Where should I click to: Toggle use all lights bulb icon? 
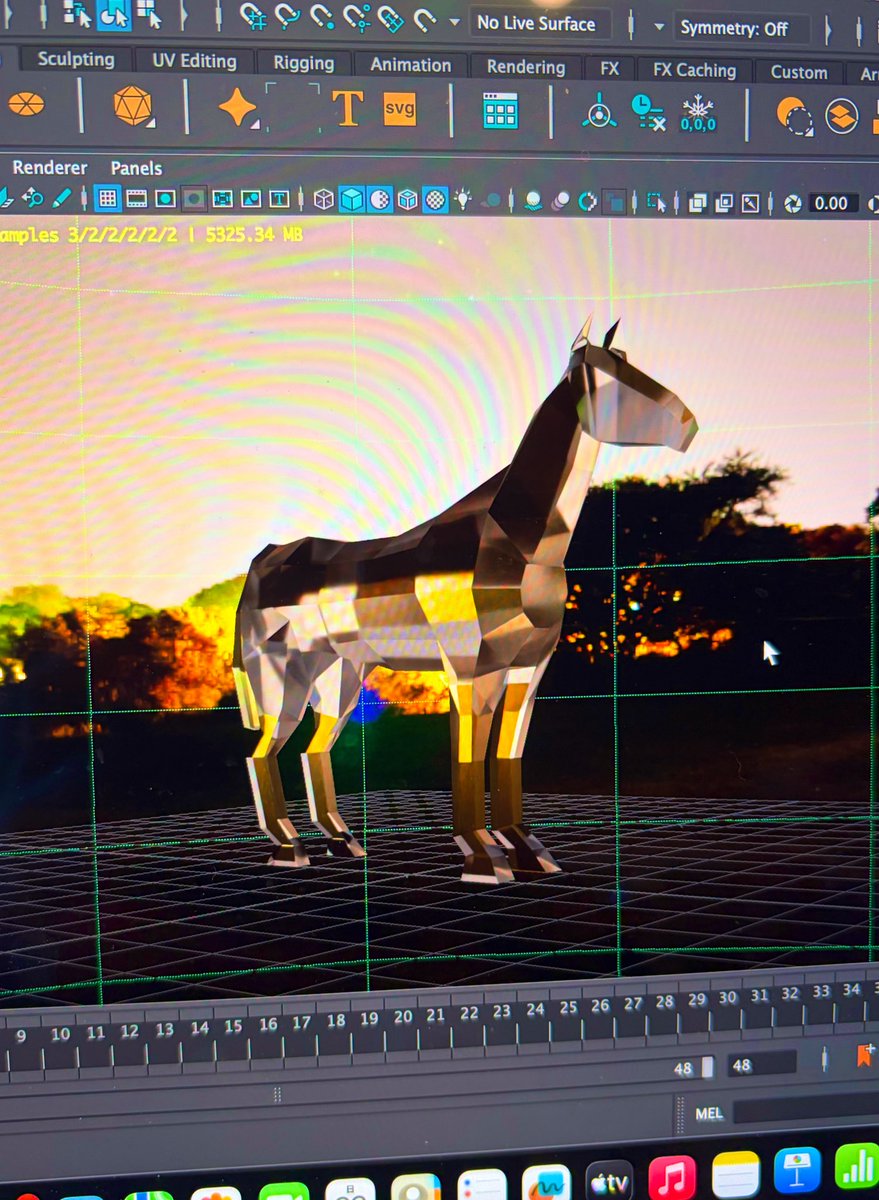tap(463, 199)
